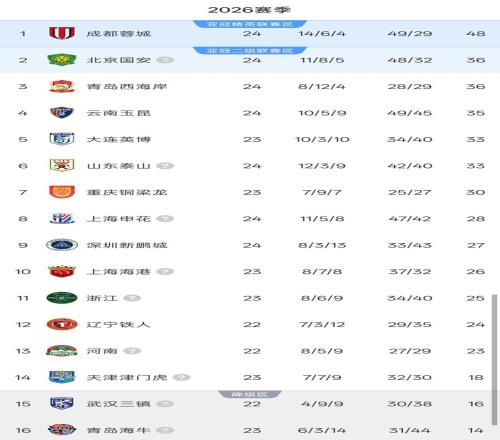Click the 成都蓉城 team crest
The width and height of the screenshot is (500, 440).
coord(62,33)
